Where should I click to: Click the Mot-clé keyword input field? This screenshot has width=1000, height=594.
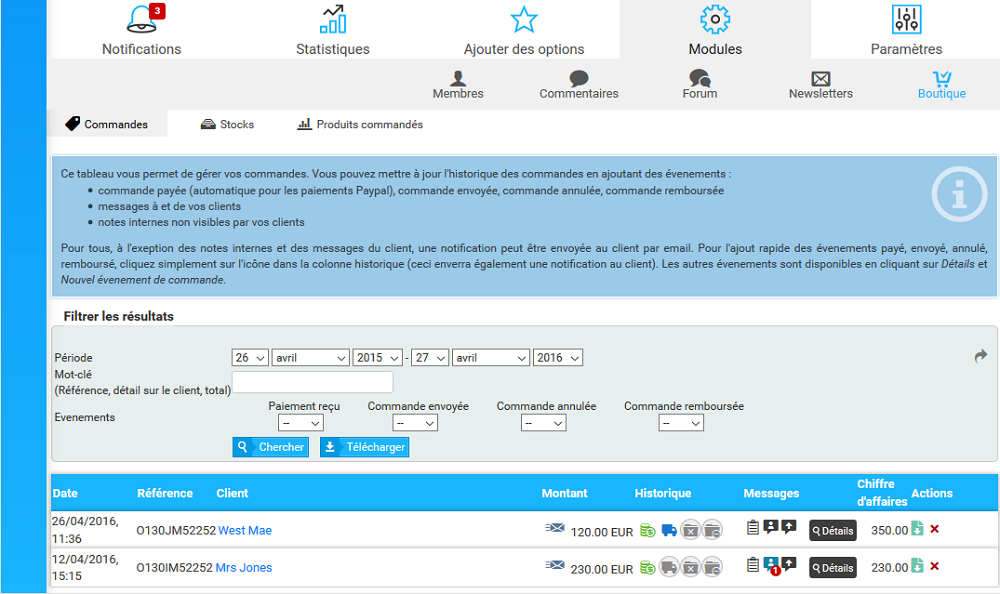click(312, 382)
